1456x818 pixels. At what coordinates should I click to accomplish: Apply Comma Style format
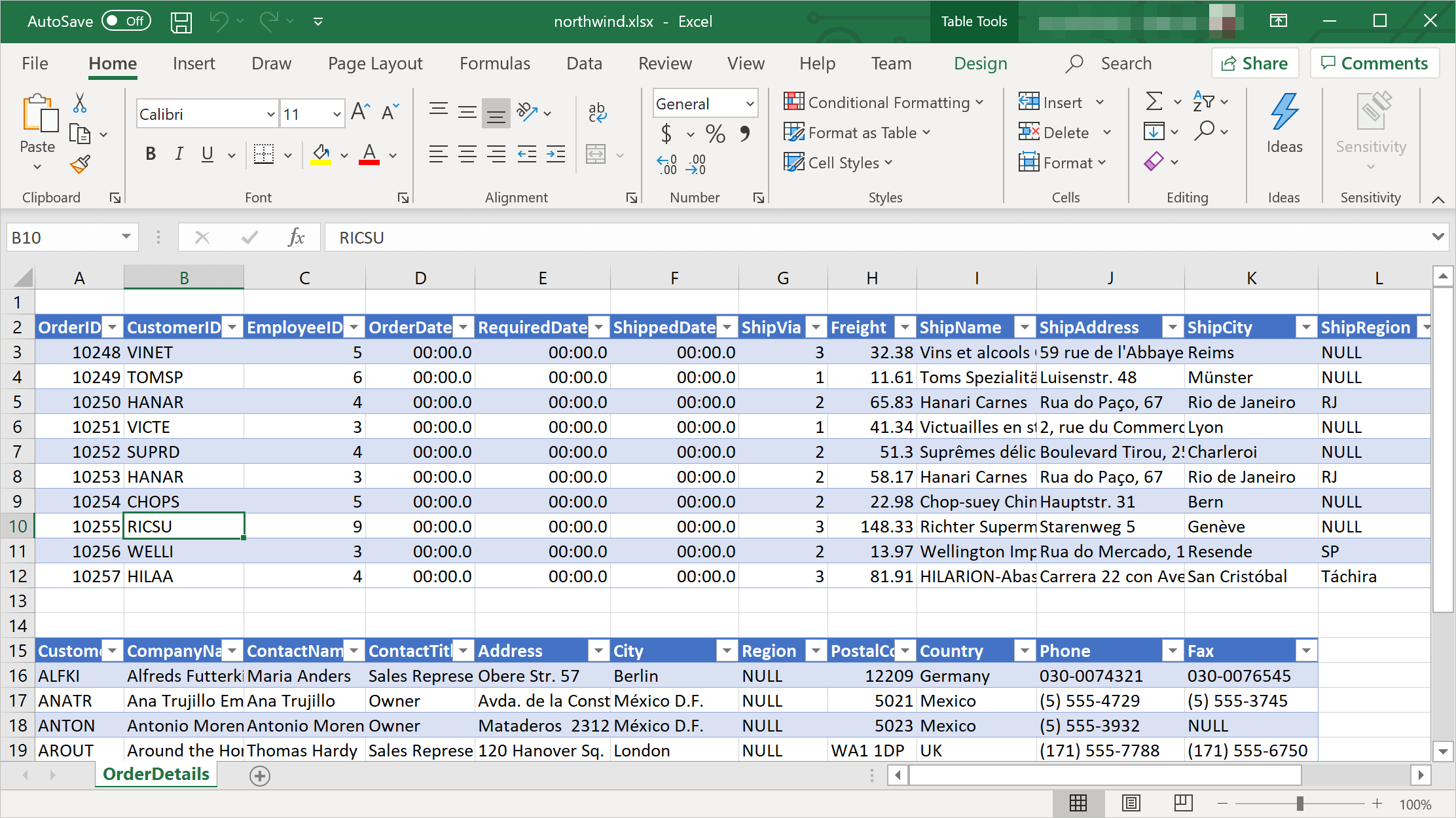[744, 134]
